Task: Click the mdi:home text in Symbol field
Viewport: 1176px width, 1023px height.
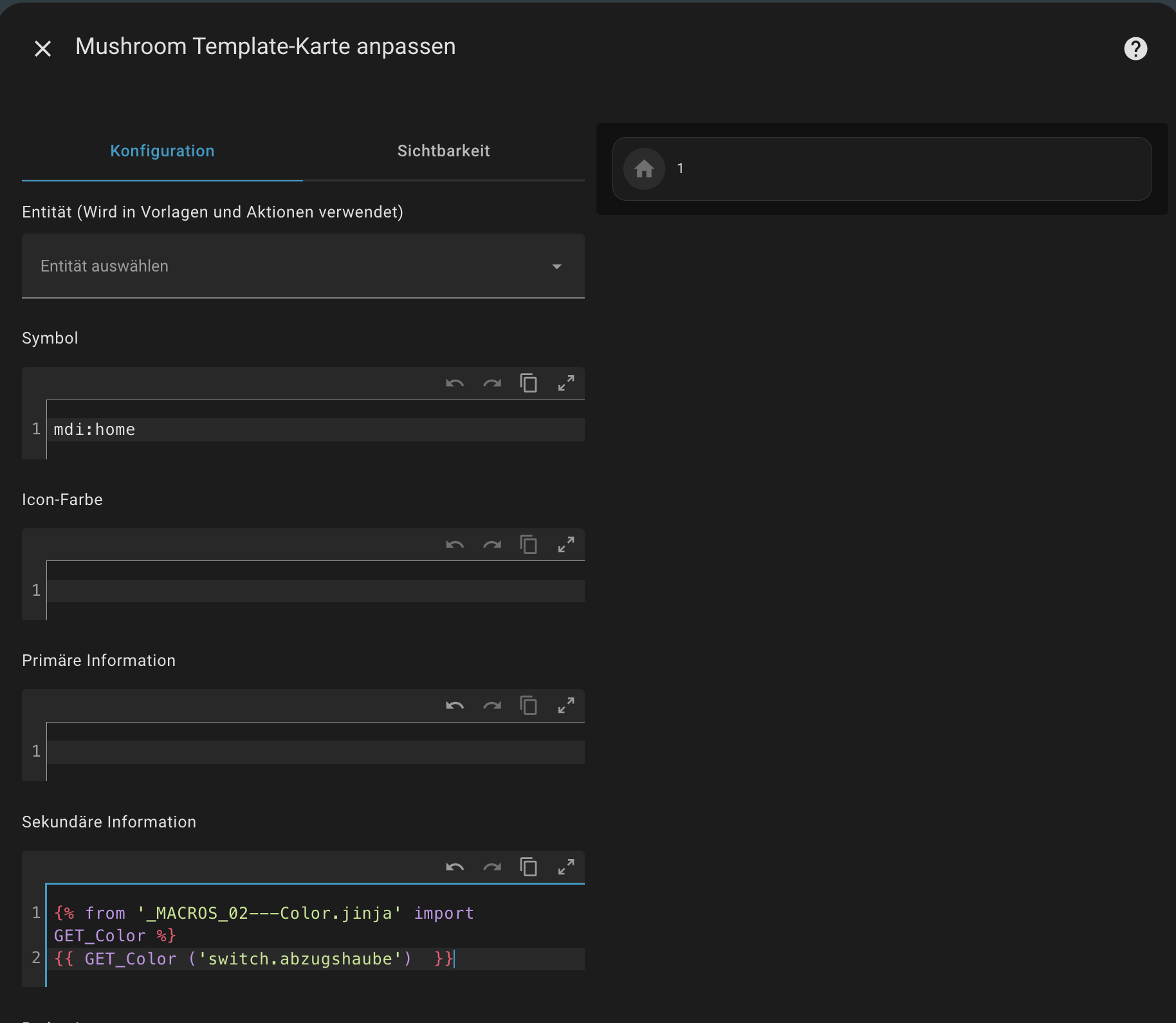Action: [95, 430]
